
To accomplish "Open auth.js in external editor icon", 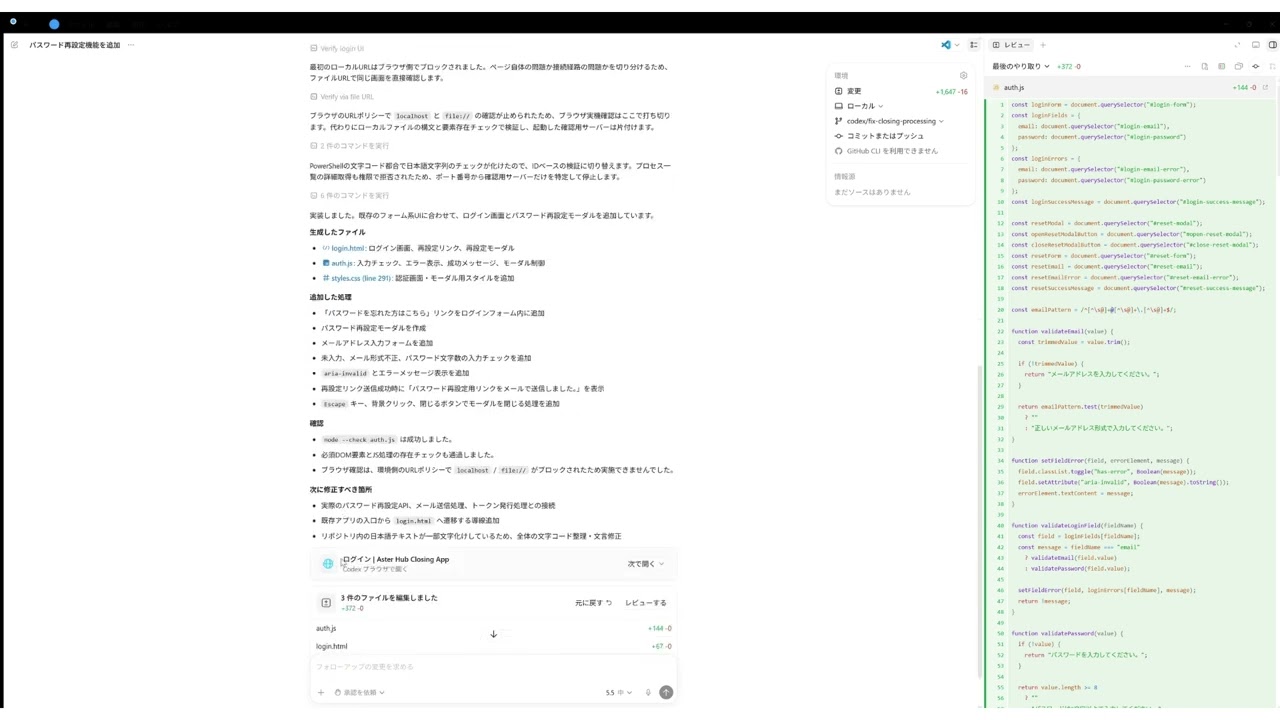I will point(1265,87).
